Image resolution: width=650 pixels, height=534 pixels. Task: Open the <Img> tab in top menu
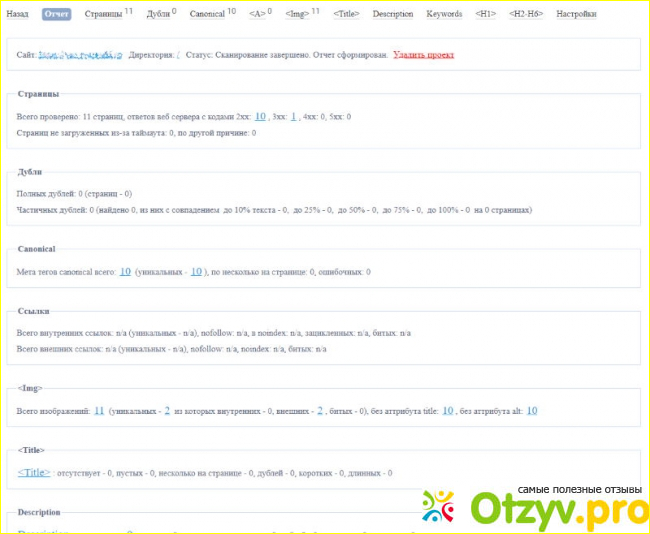pos(299,14)
